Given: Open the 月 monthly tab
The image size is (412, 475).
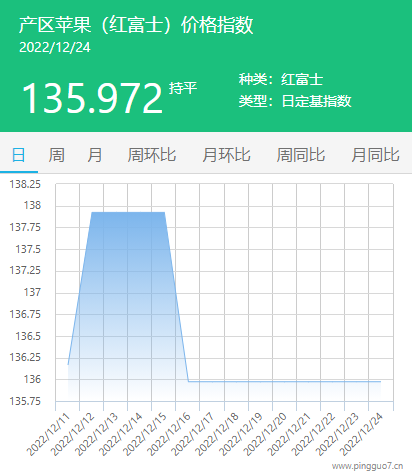Looking at the screenshot, I should [95, 155].
